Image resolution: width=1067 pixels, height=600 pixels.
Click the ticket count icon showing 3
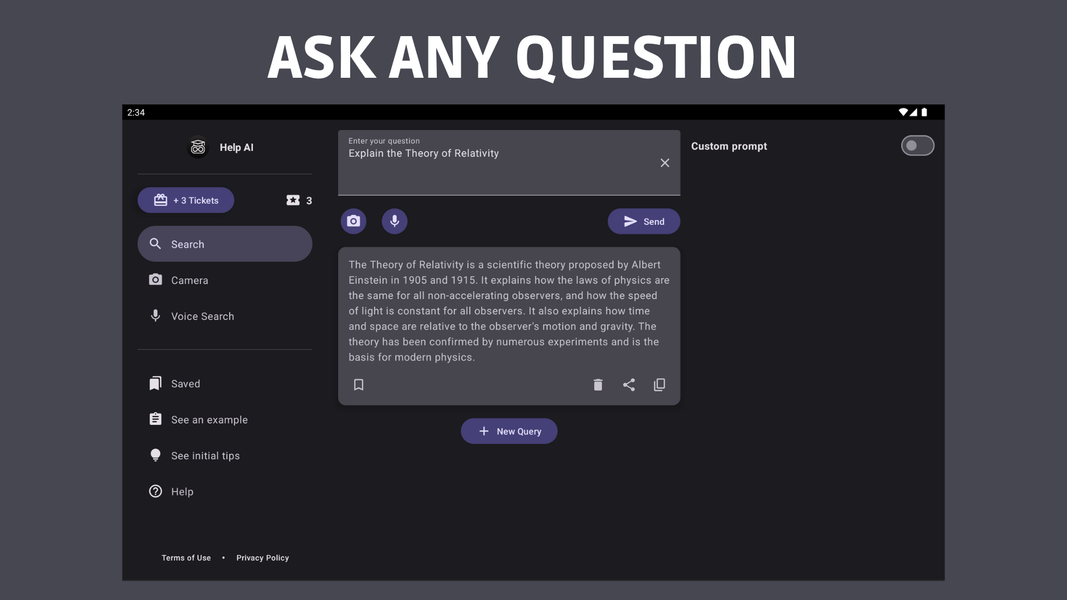pos(293,200)
